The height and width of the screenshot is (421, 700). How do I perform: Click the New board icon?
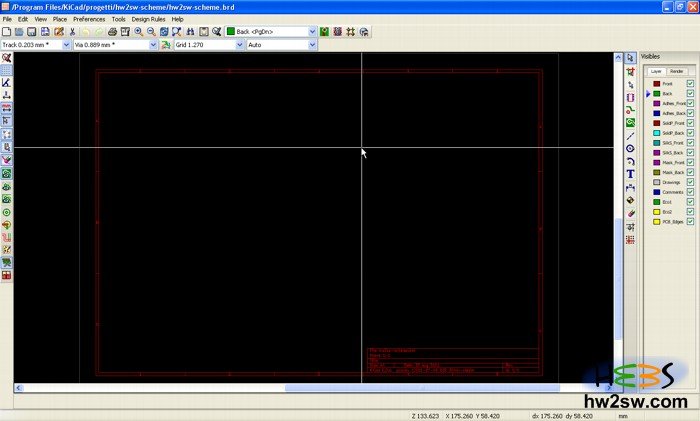point(6,32)
